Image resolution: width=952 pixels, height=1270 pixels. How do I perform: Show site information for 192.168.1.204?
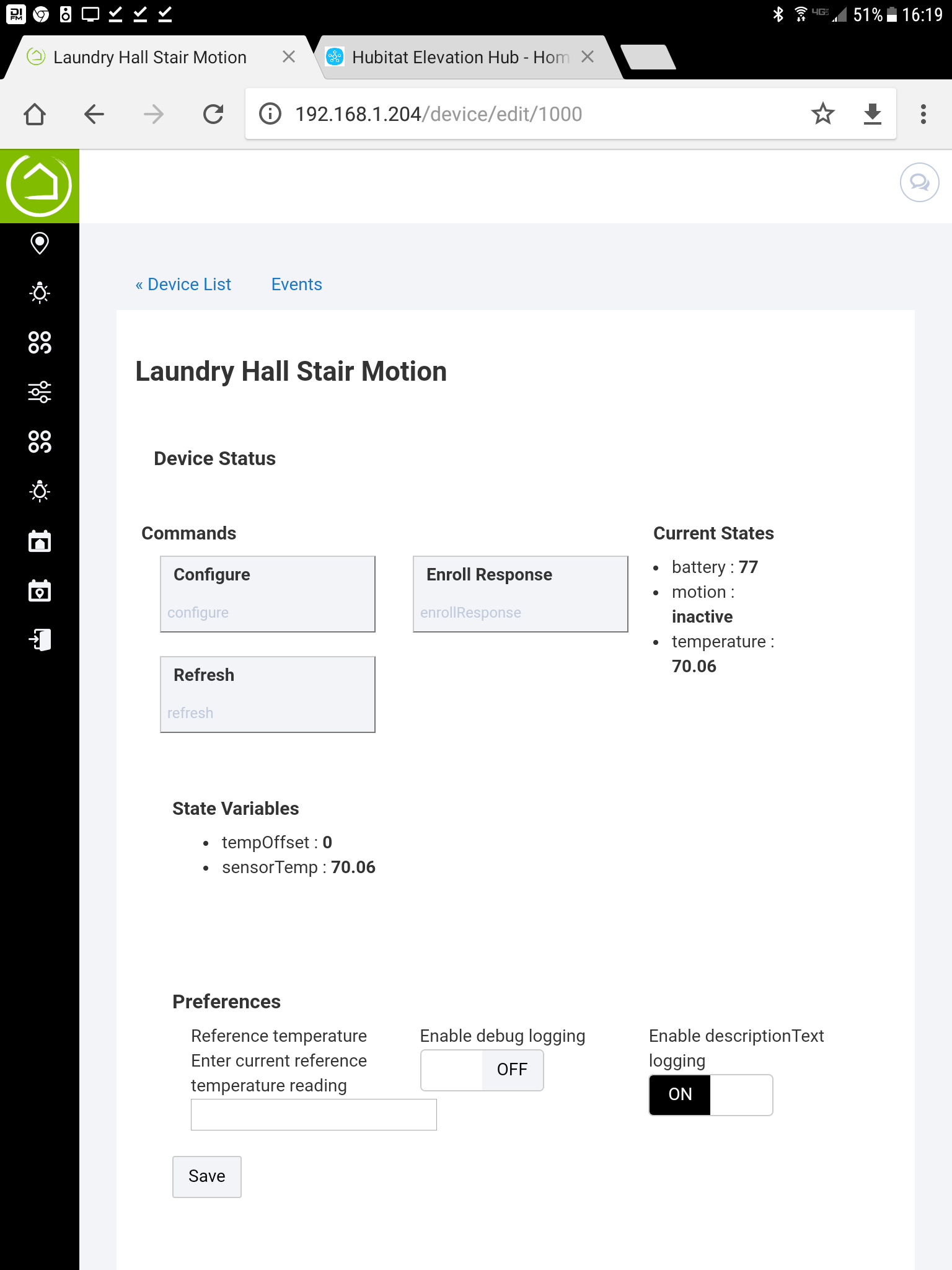[270, 114]
